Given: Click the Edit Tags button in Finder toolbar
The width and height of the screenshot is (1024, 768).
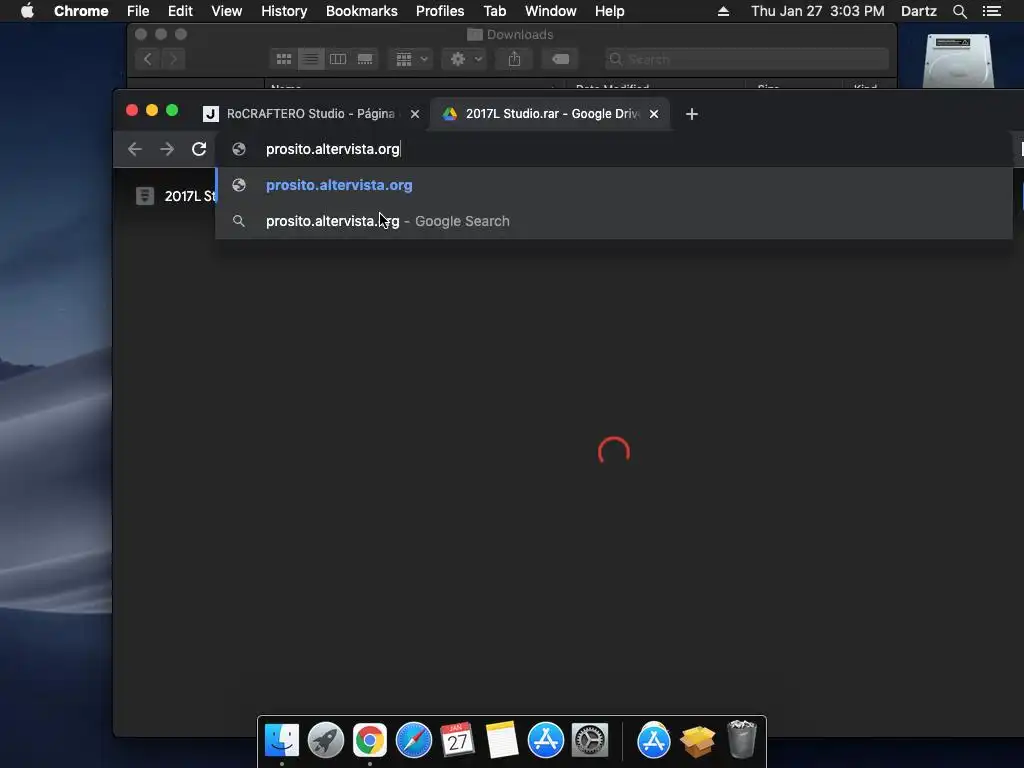Looking at the screenshot, I should (560, 59).
